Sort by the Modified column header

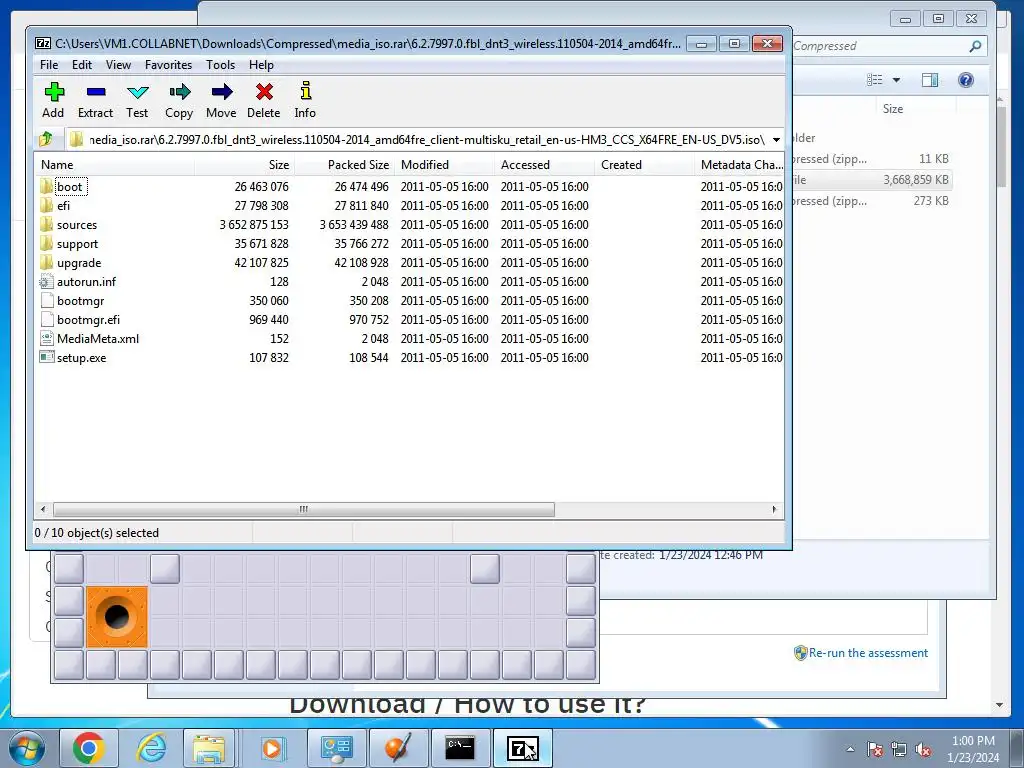(x=444, y=165)
